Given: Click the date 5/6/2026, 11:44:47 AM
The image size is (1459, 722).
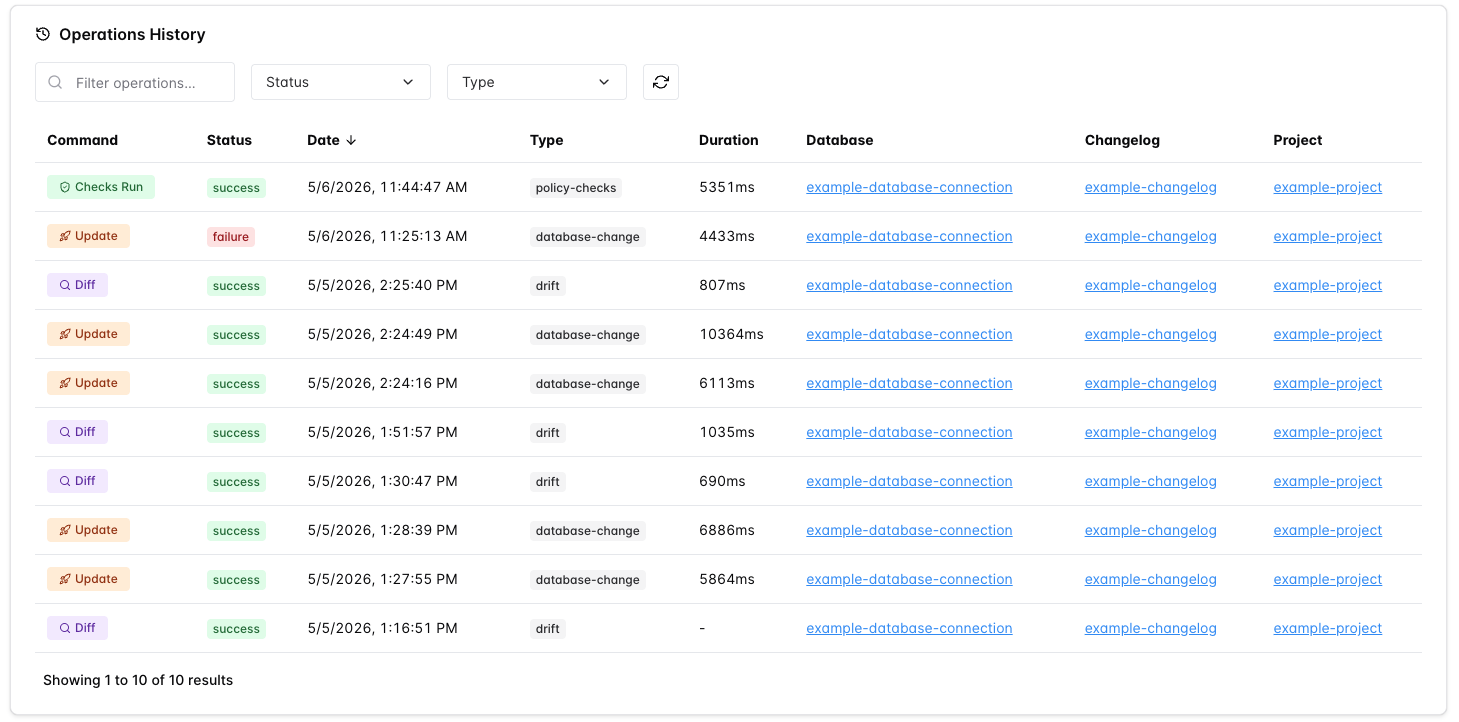Looking at the screenshot, I should 387,187.
